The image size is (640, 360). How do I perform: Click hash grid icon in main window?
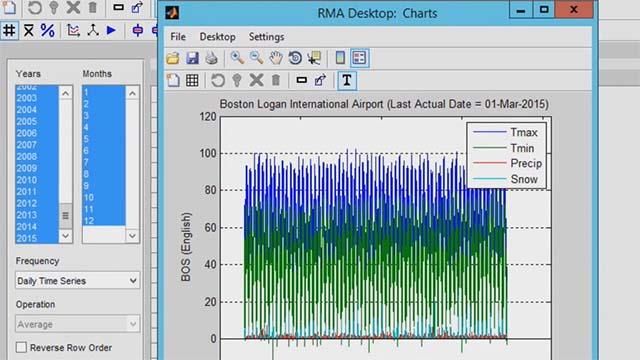point(9,31)
